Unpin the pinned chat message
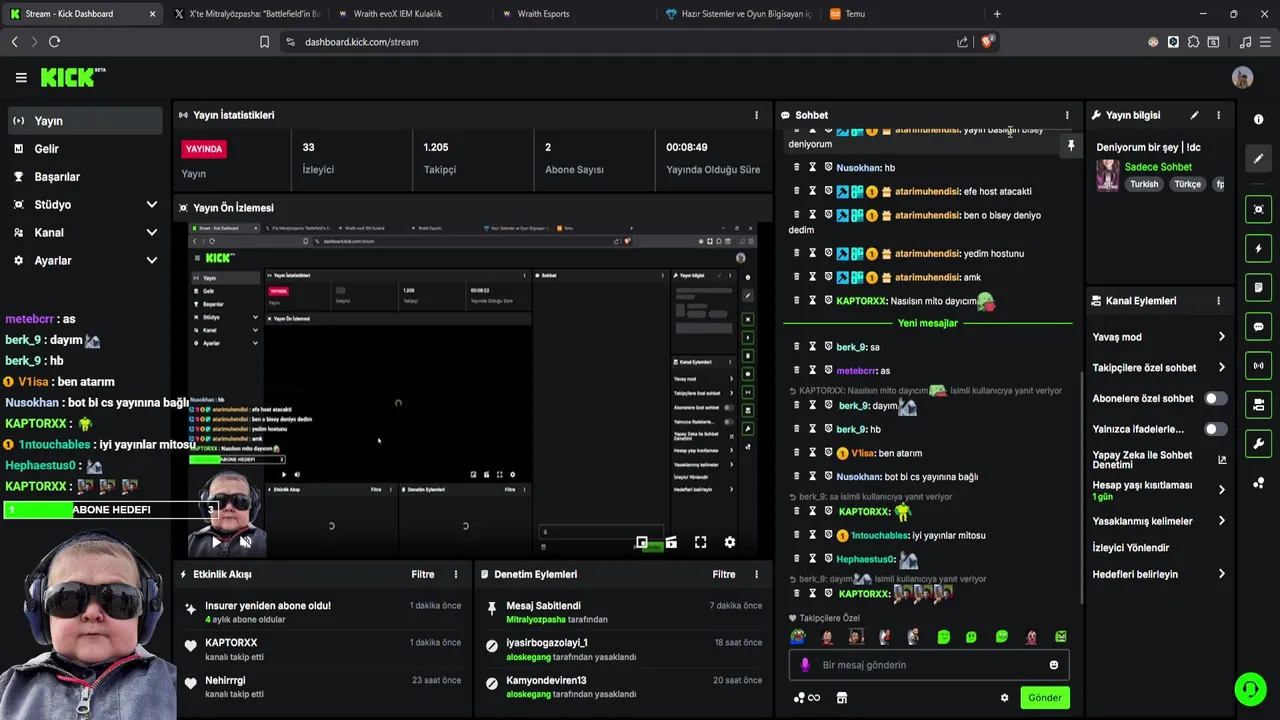 [1071, 146]
